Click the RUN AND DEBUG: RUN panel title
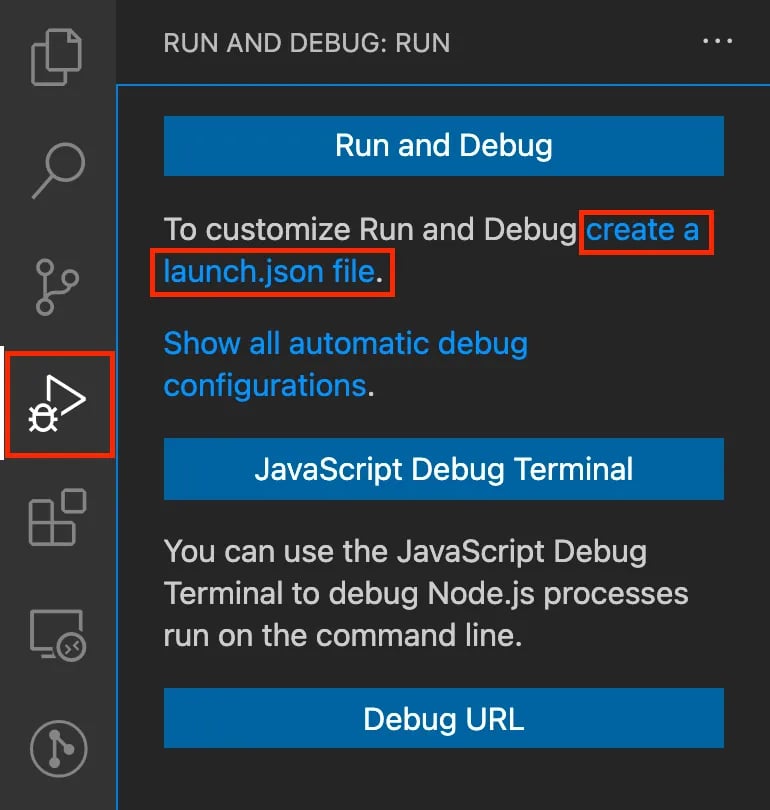The height and width of the screenshot is (810, 770). click(x=307, y=43)
